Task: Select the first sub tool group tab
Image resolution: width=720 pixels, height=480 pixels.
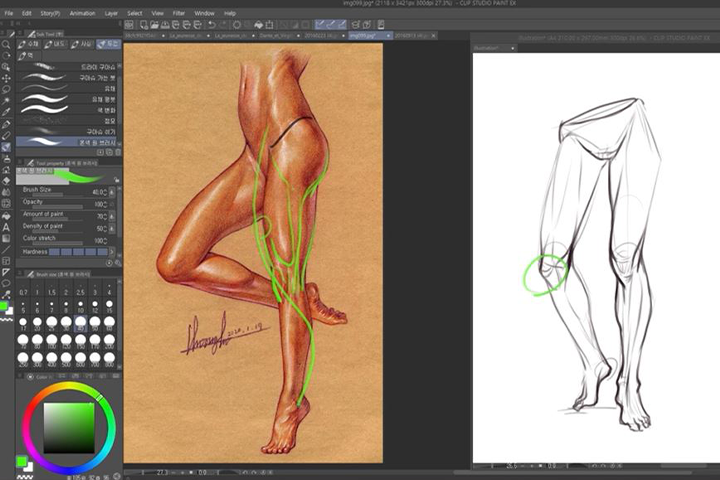Action: (x=28, y=45)
